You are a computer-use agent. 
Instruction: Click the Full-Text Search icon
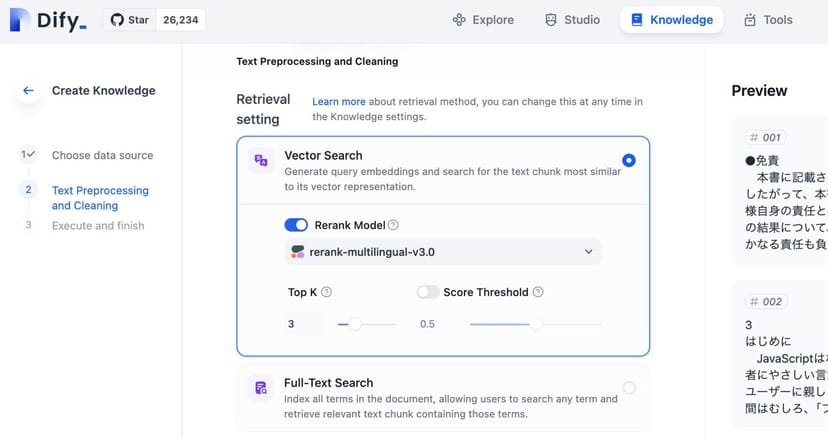click(261, 388)
